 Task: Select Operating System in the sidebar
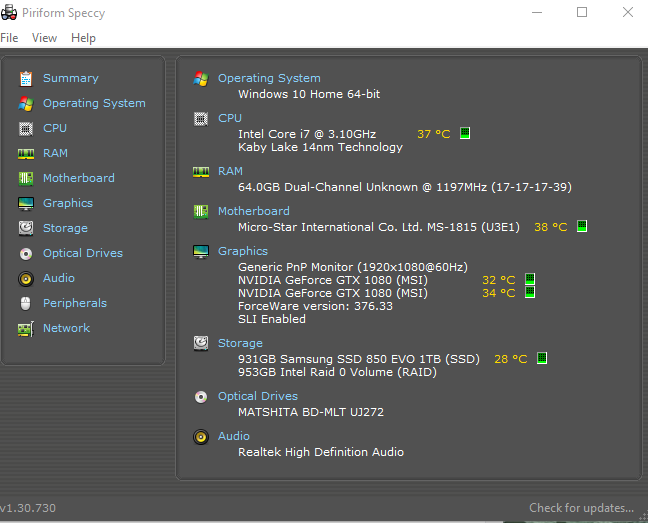tap(93, 103)
